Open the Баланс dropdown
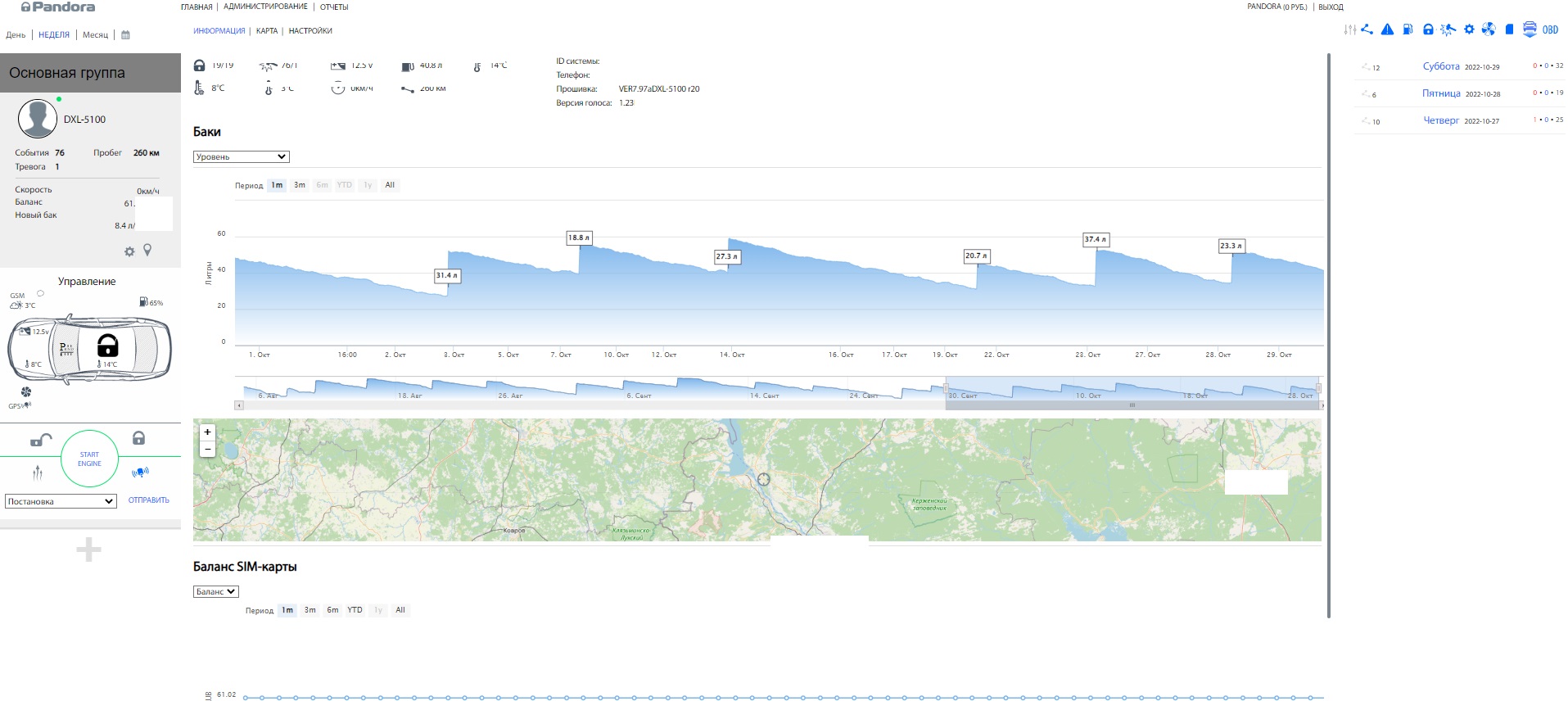The width and height of the screenshot is (1568, 701). [215, 591]
